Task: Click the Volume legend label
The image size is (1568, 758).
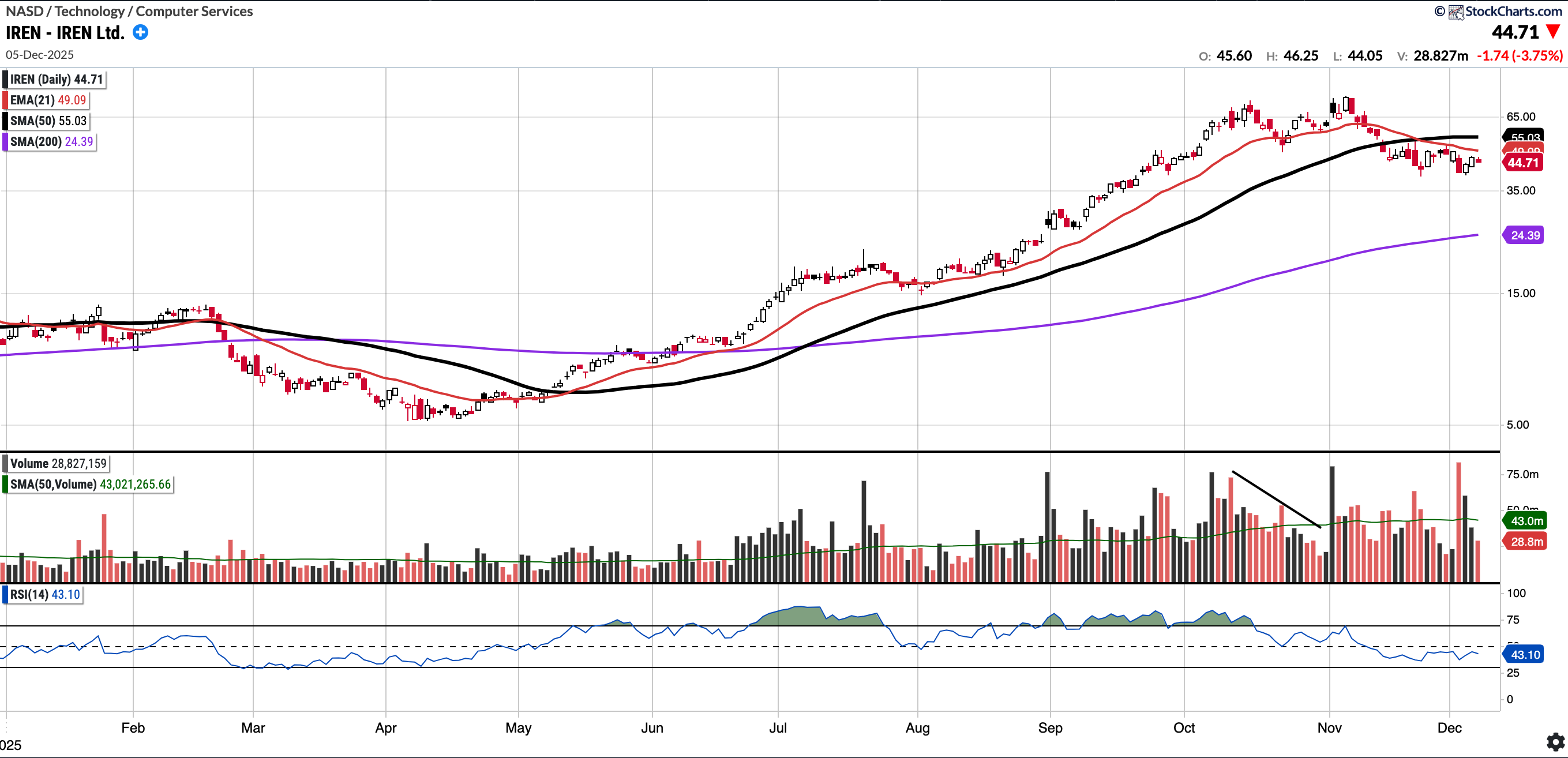Action: pos(58,463)
